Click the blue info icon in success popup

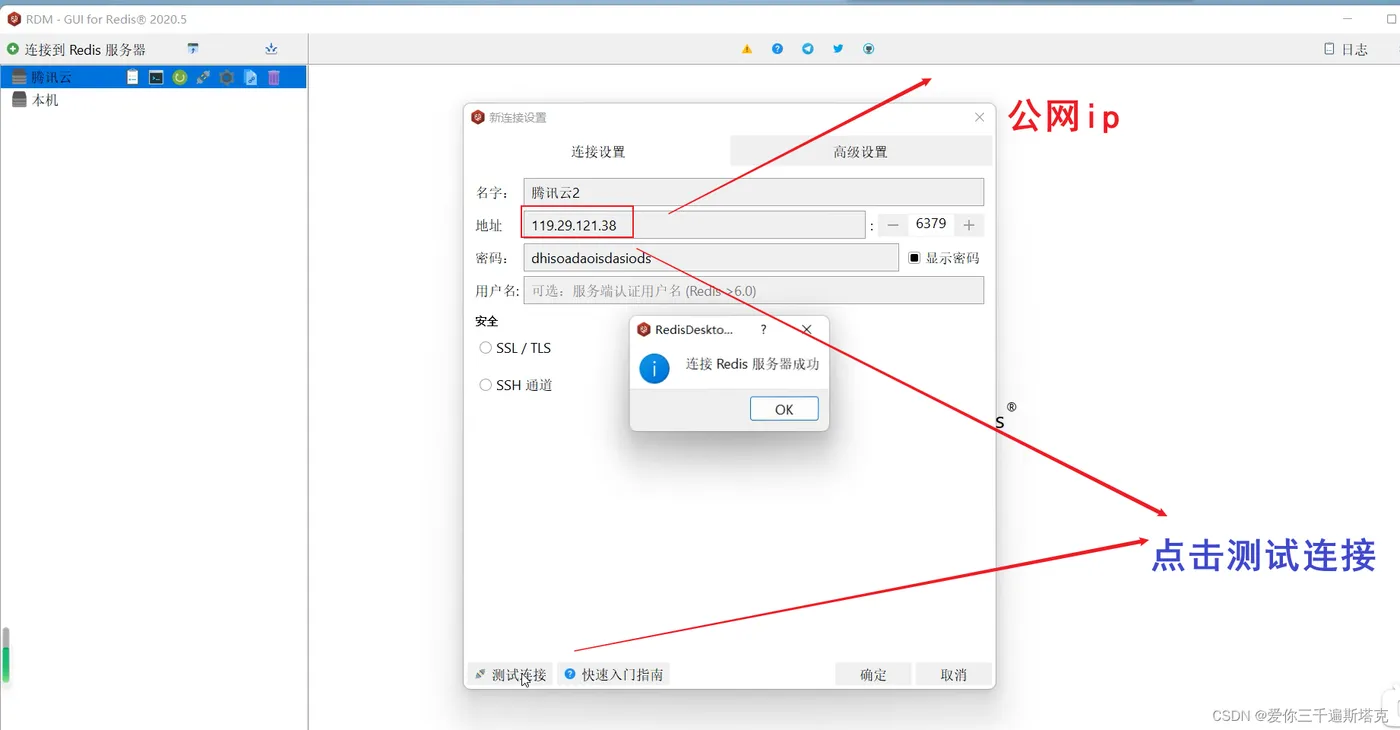[x=654, y=368]
